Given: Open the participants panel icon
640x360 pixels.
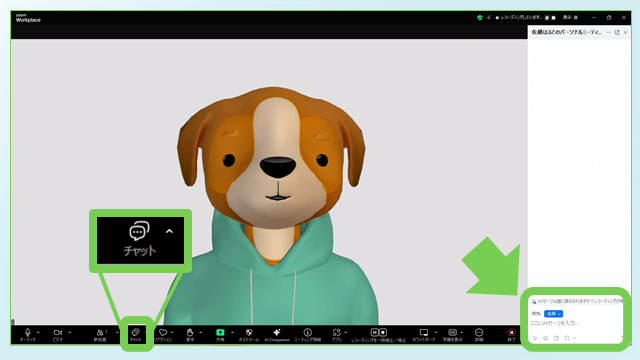Looking at the screenshot, I should (100, 335).
